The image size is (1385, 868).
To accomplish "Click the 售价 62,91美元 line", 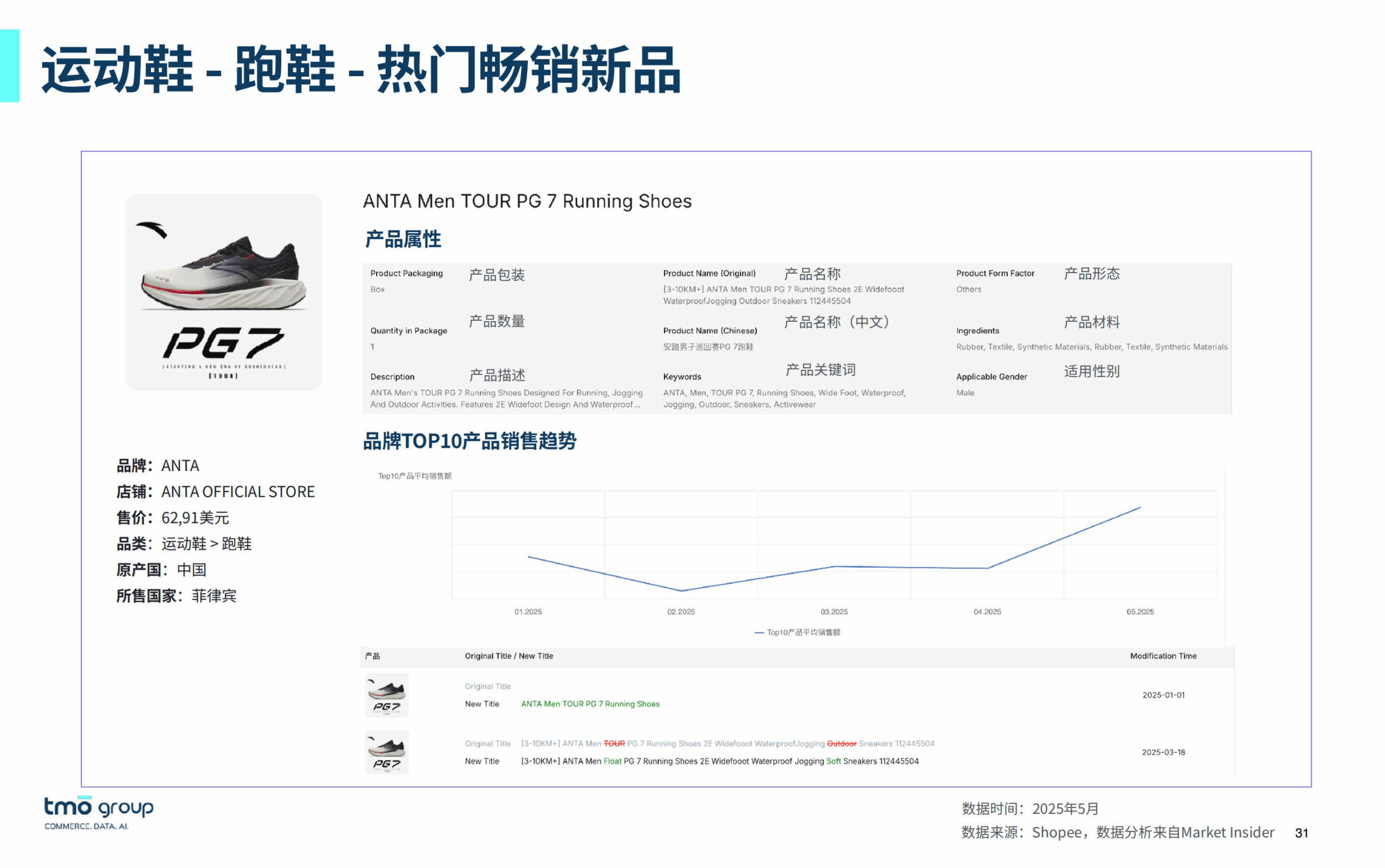I will coord(173,518).
